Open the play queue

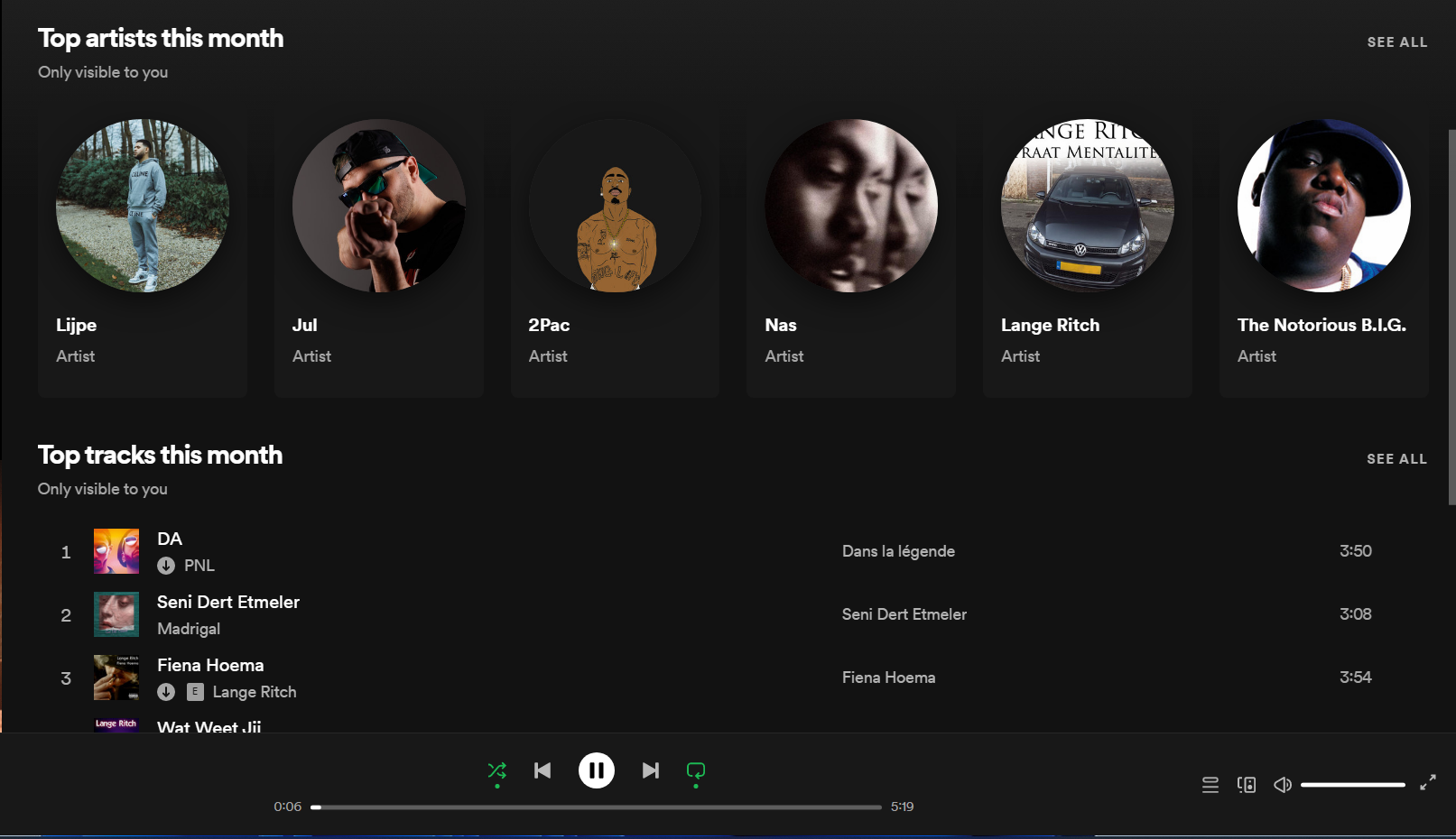pyautogui.click(x=1210, y=785)
